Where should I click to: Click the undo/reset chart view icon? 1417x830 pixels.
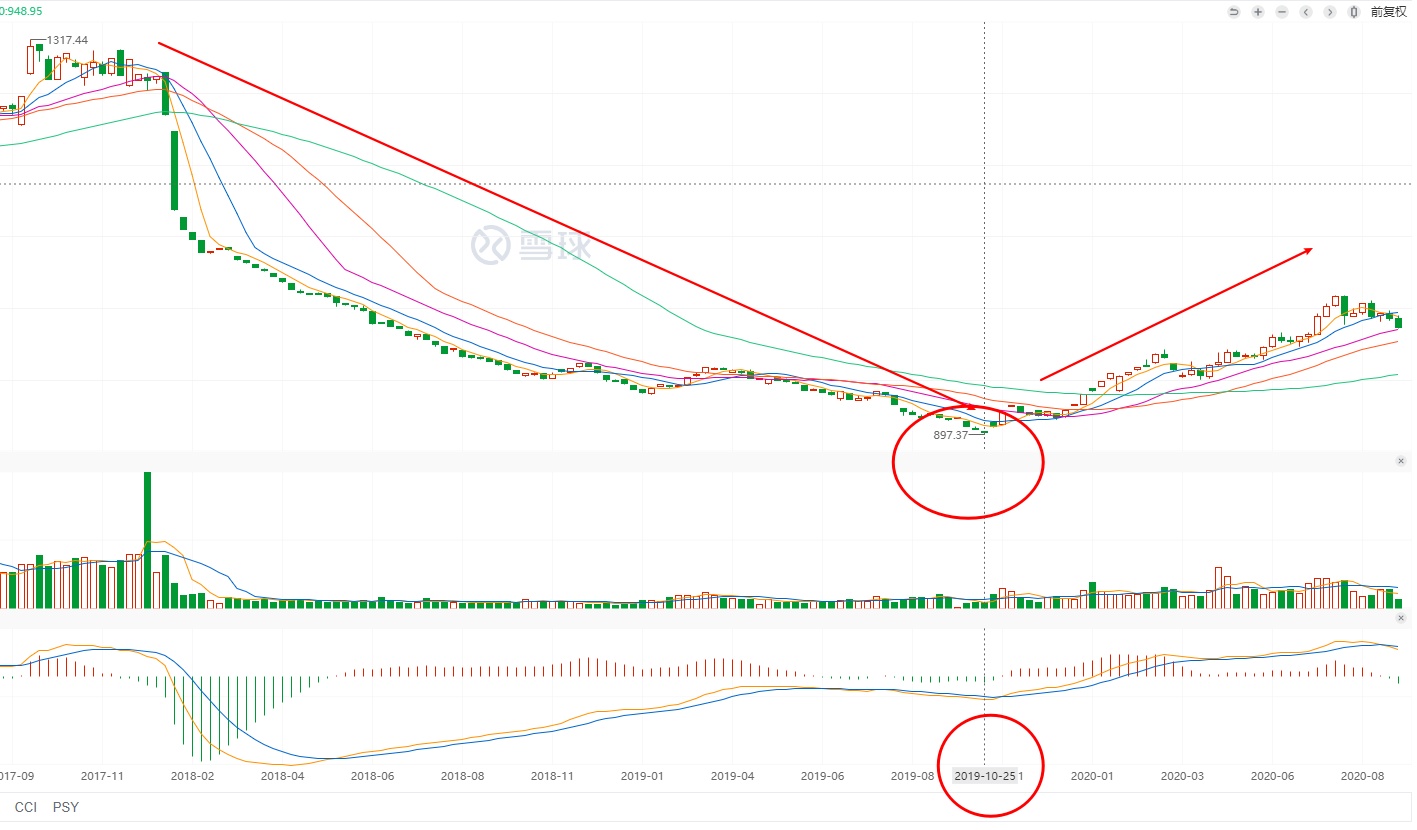click(1234, 12)
